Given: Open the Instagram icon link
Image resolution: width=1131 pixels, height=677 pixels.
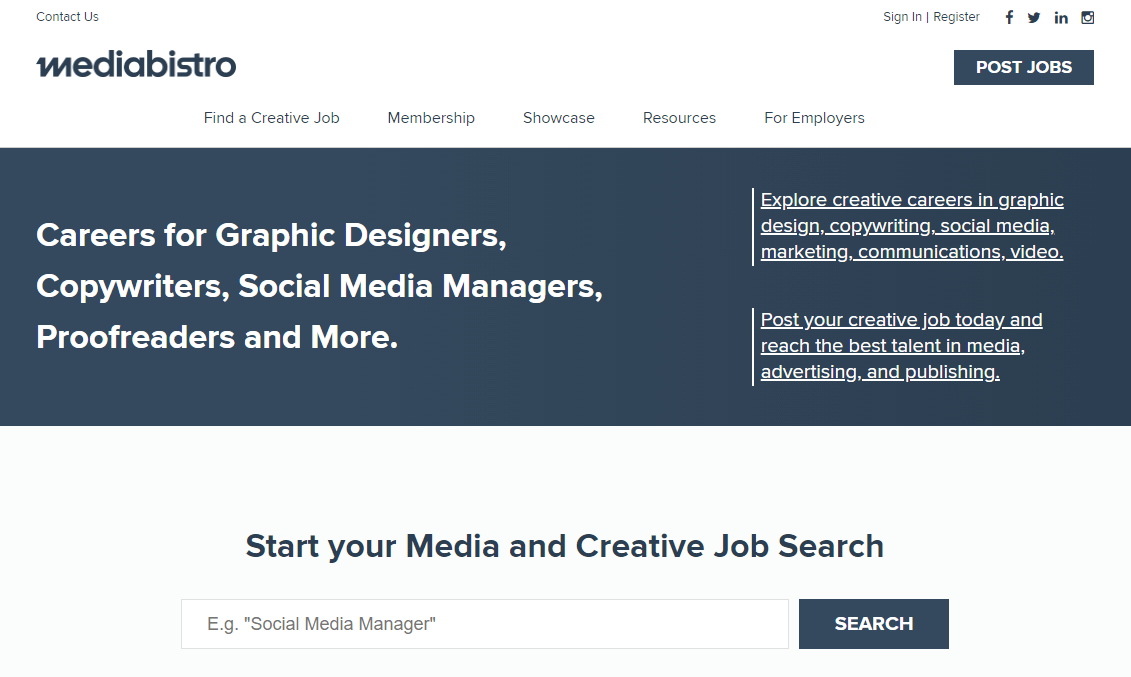Looking at the screenshot, I should coord(1088,17).
